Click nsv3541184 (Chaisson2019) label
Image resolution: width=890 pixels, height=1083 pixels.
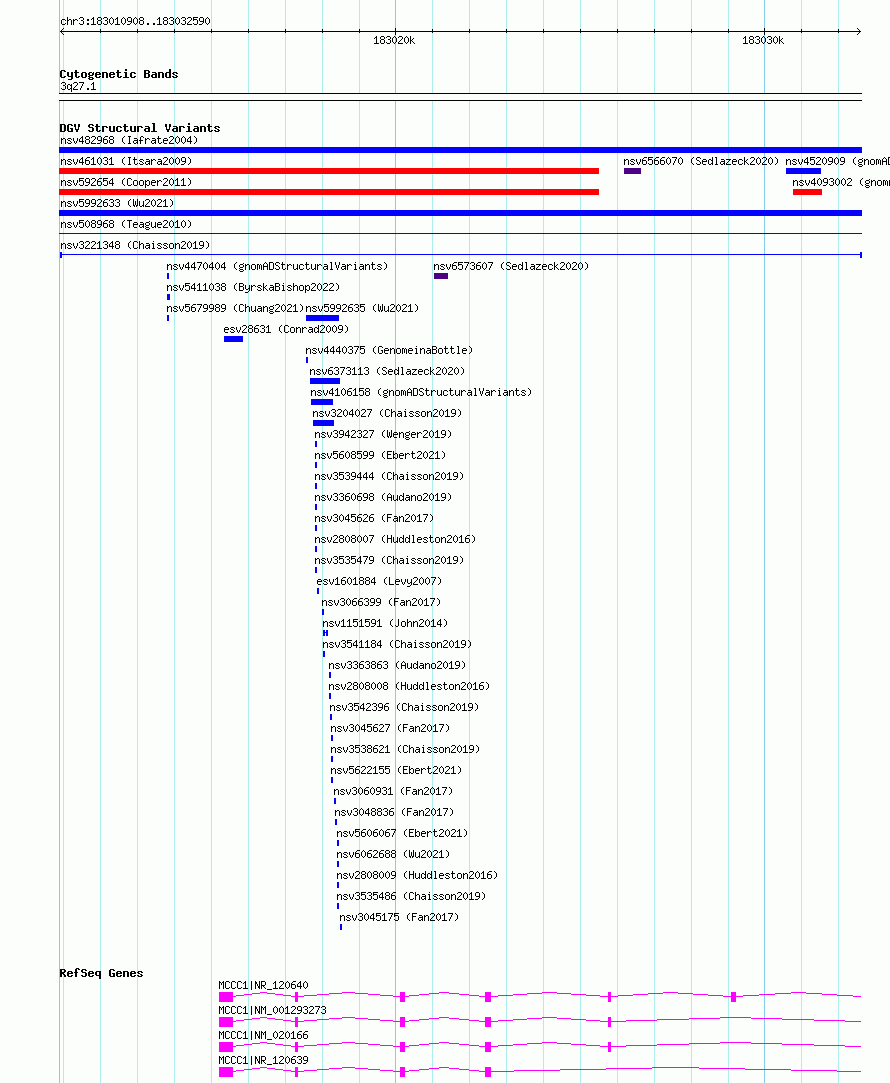pyautogui.click(x=397, y=644)
